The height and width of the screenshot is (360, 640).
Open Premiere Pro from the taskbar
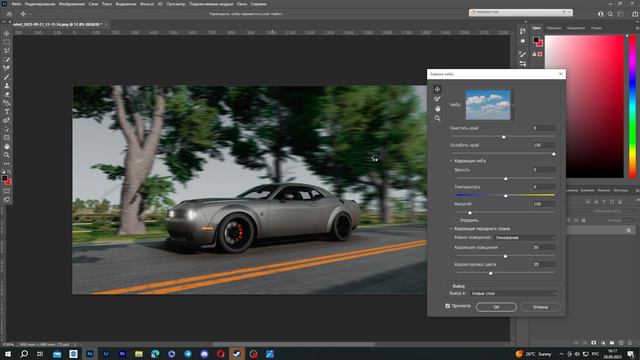tap(122, 354)
